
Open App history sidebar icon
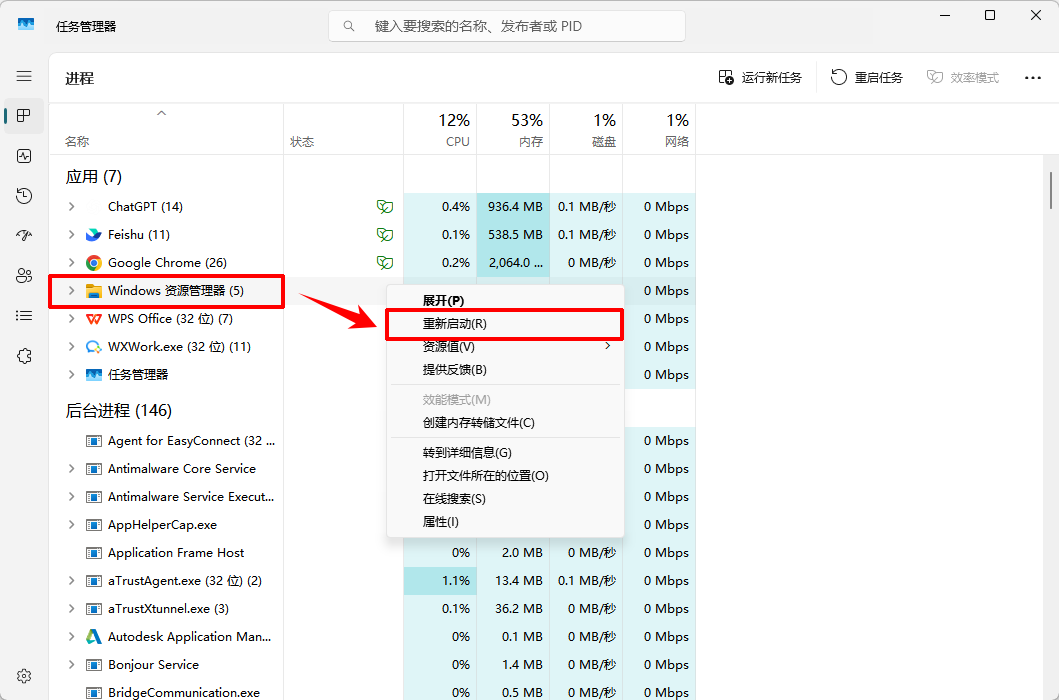click(x=24, y=196)
